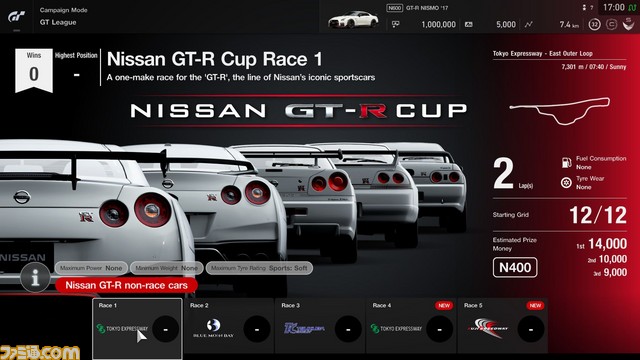
Task: Click the tyre wear wheel icon
Action: 566,182
